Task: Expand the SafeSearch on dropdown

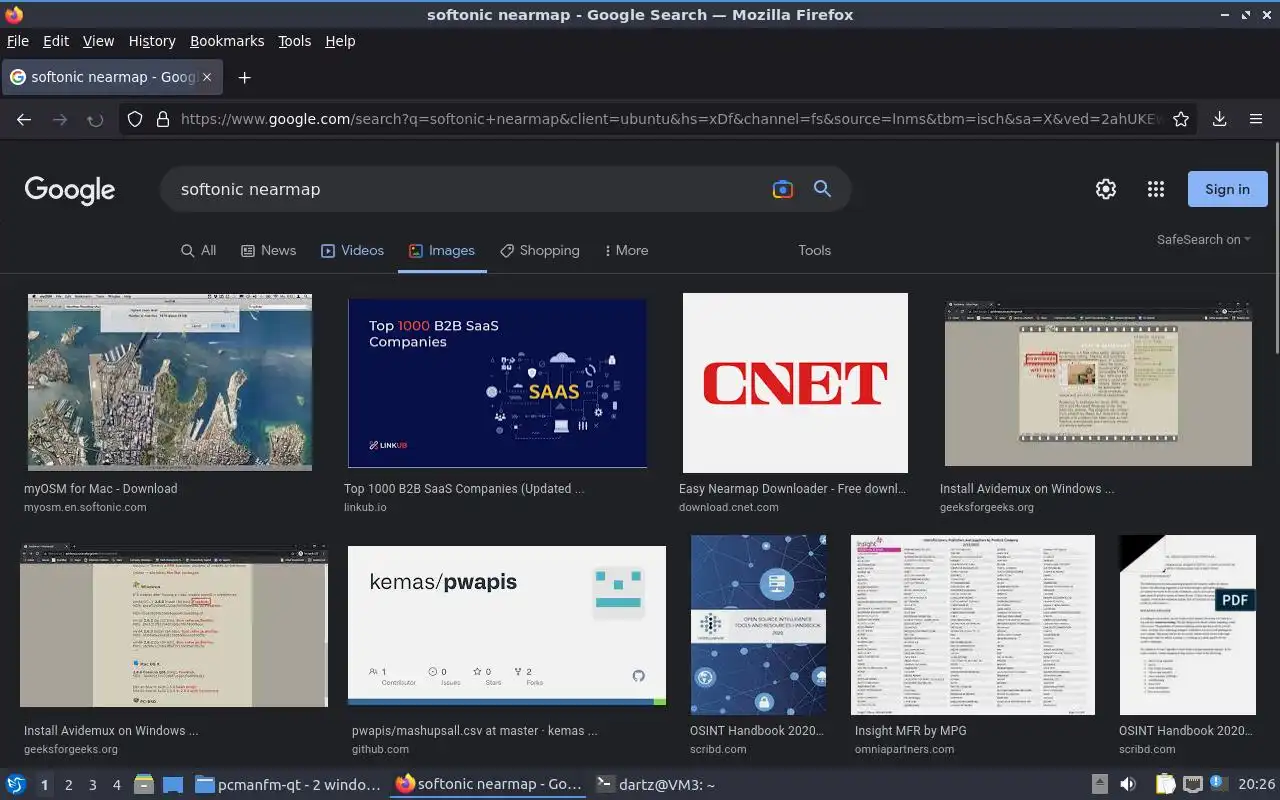Action: pos(1203,239)
